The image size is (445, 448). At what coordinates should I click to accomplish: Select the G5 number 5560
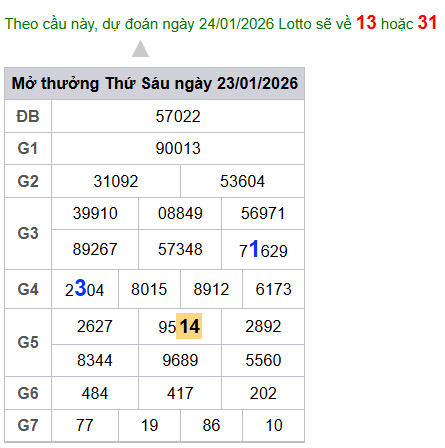[263, 360]
